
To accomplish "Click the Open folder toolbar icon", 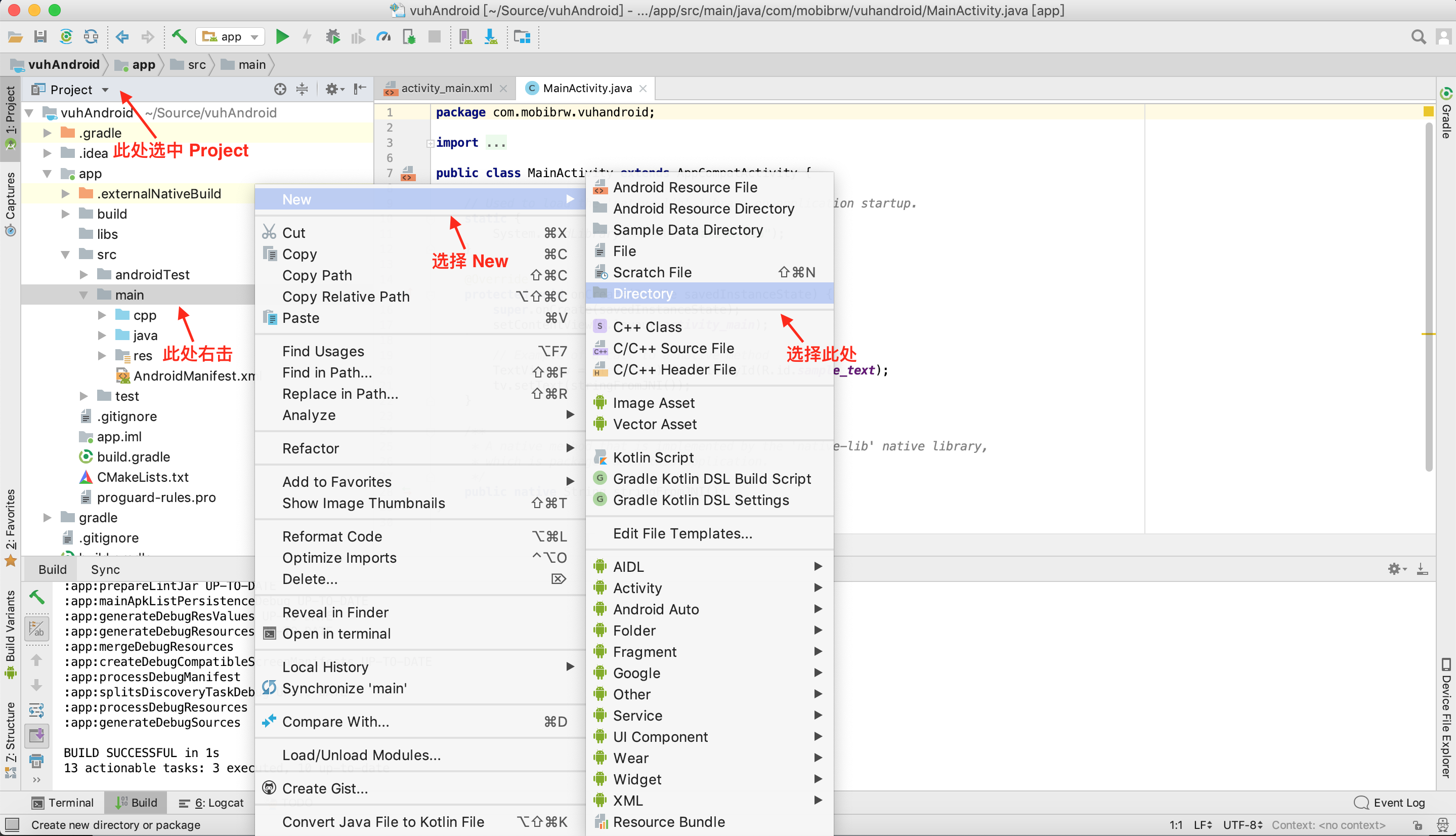I will coord(15,37).
